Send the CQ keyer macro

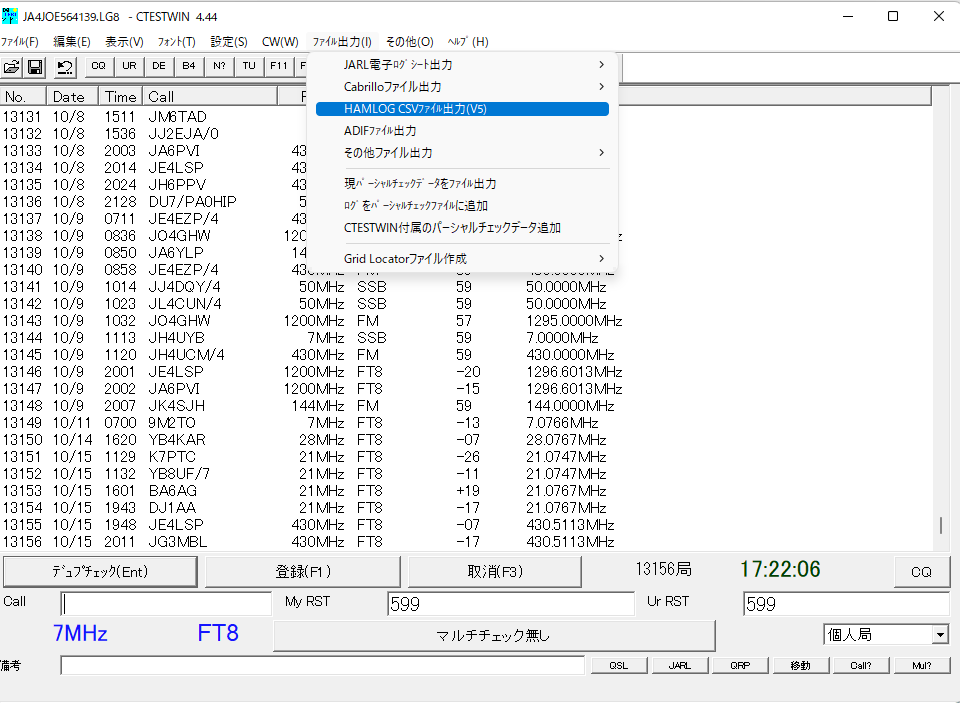click(x=98, y=66)
